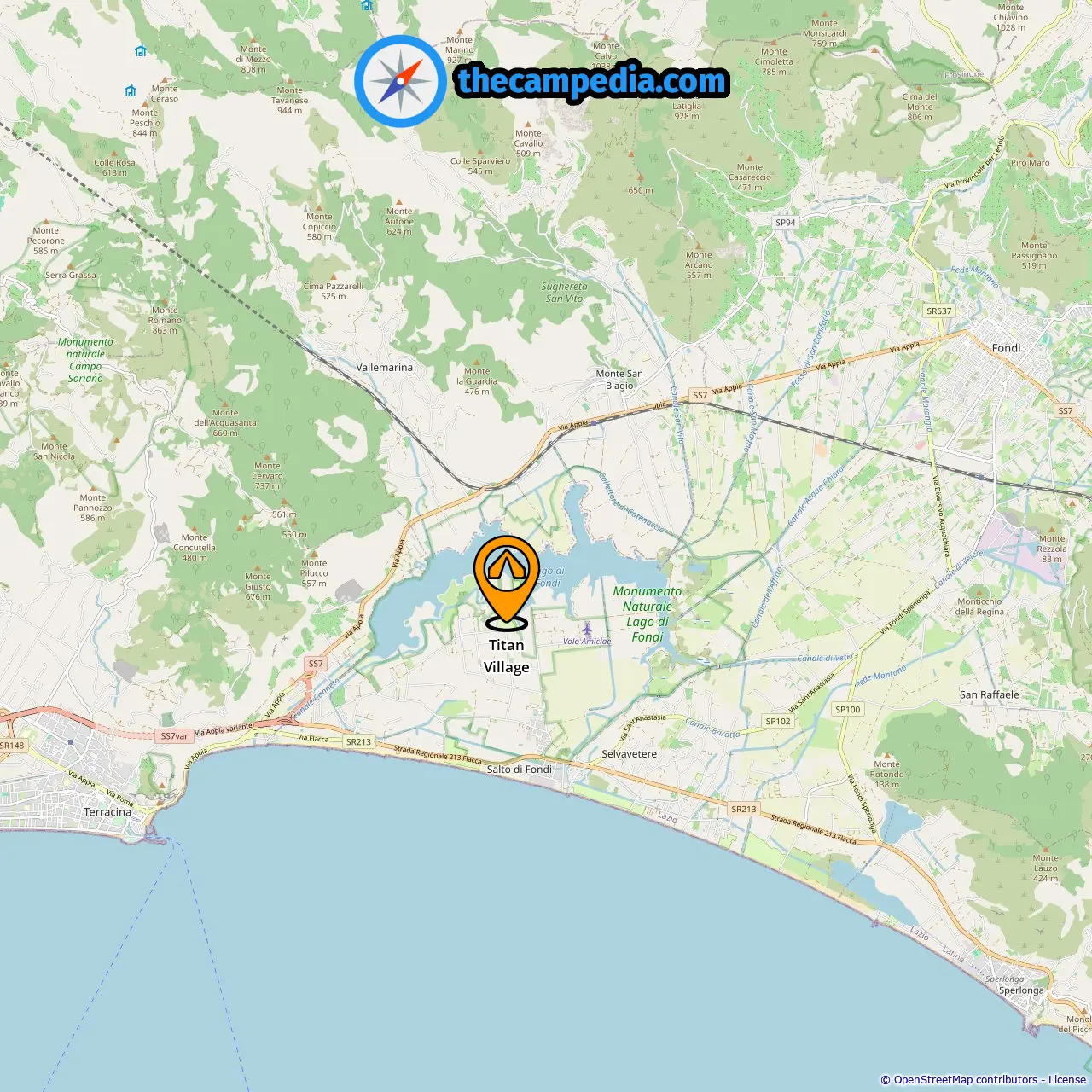Click the Volo Amiclae airfield icon

coord(587,630)
